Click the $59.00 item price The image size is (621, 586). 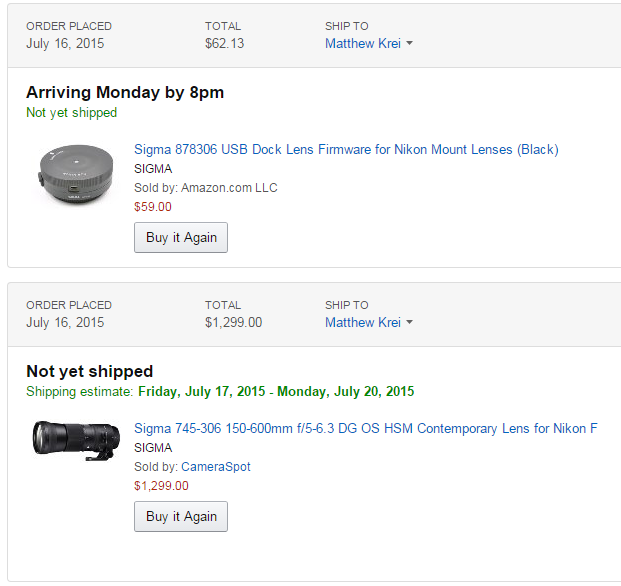click(x=153, y=207)
